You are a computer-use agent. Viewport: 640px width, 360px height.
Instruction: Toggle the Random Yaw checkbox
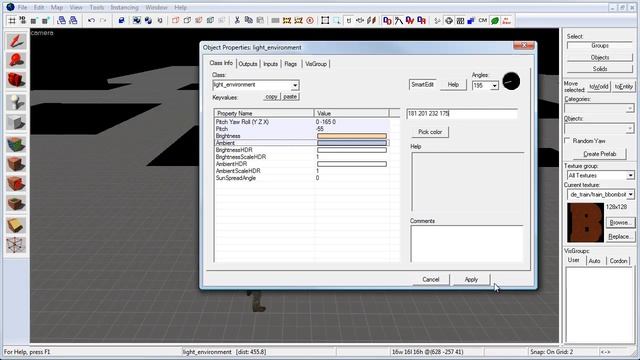tap(567, 140)
